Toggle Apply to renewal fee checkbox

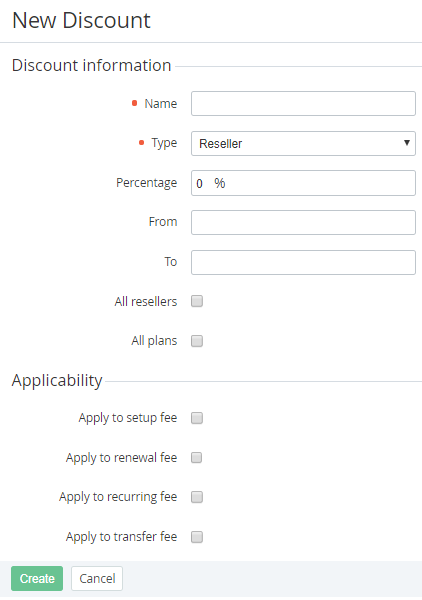197,457
